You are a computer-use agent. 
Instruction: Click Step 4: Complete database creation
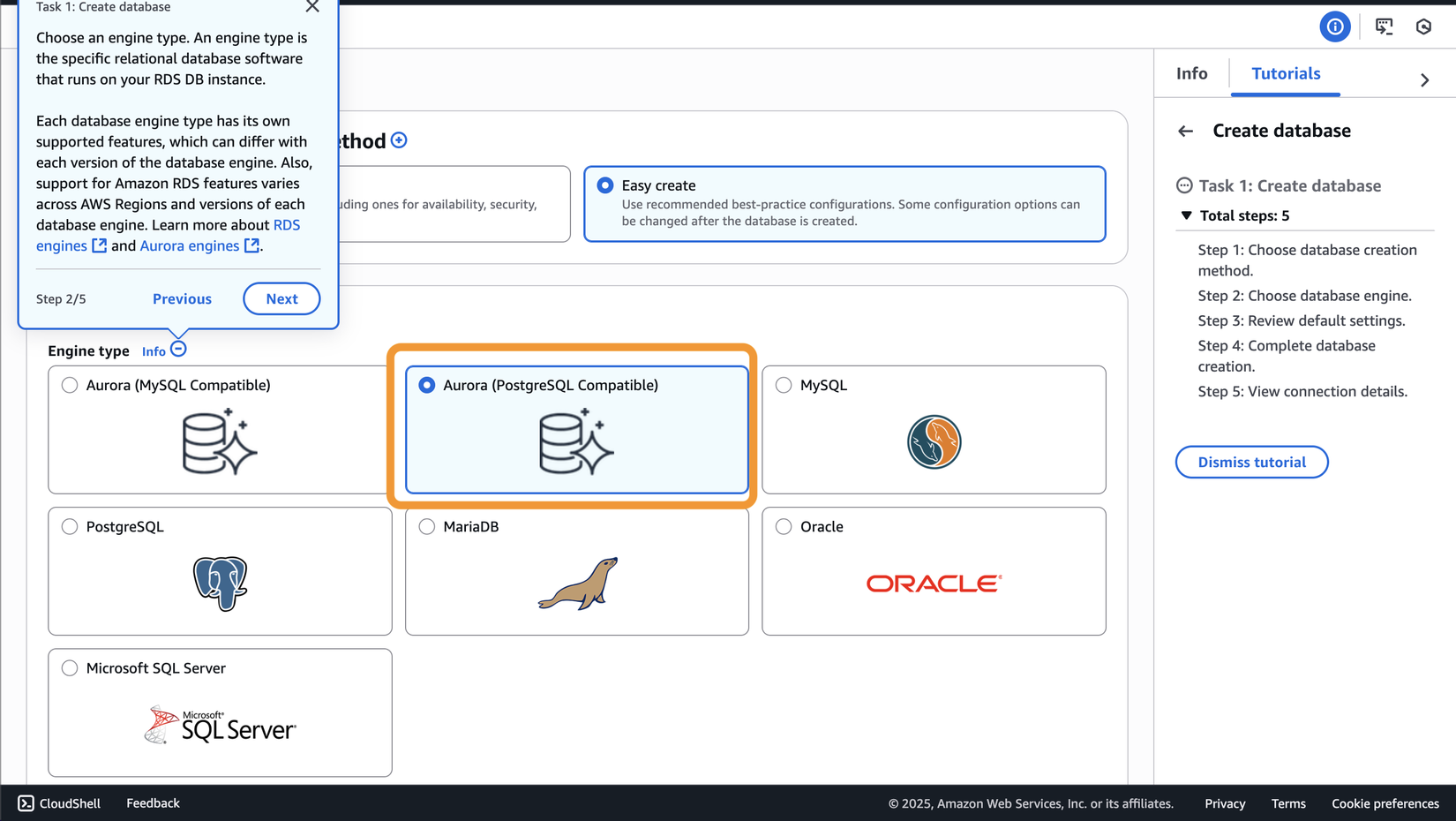(x=1287, y=356)
